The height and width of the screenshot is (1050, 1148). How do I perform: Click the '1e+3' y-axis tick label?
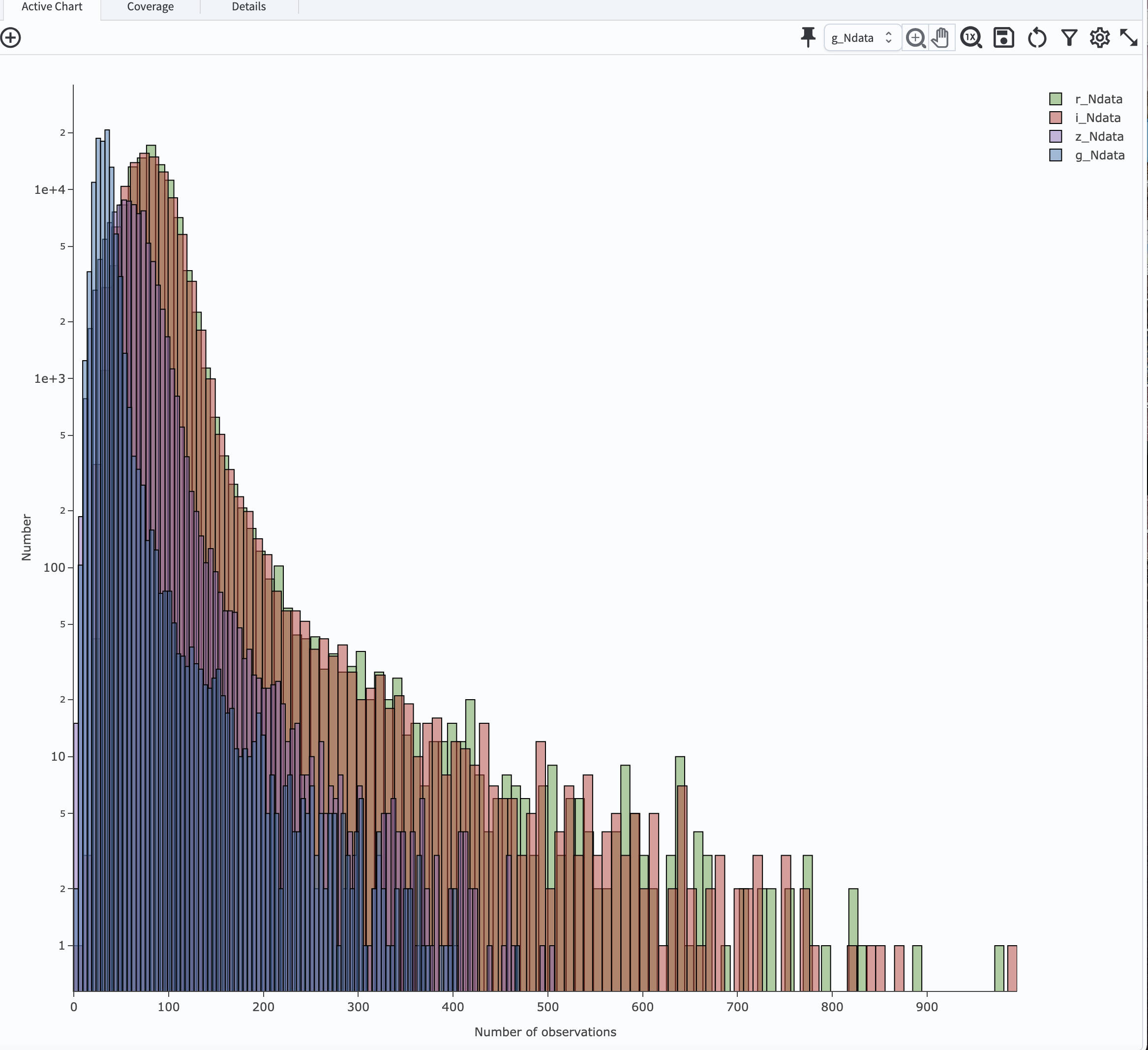50,378
